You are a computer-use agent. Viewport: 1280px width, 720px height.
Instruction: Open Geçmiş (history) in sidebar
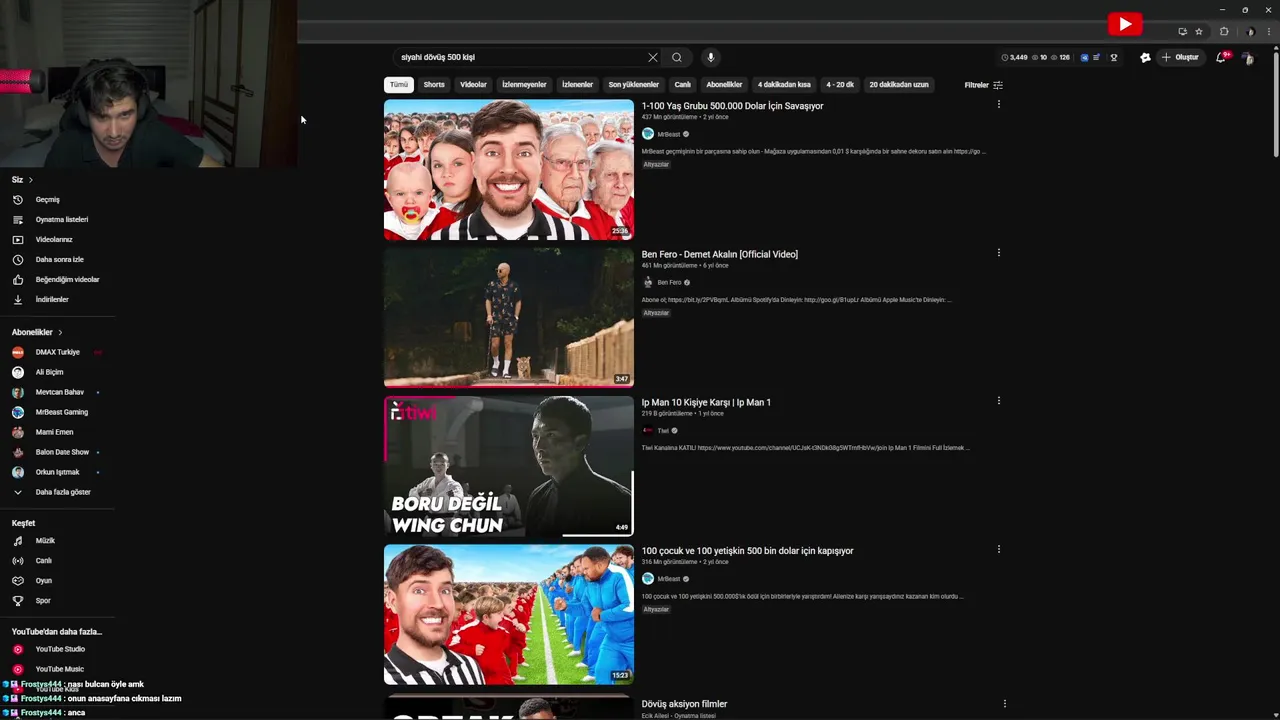(x=47, y=200)
